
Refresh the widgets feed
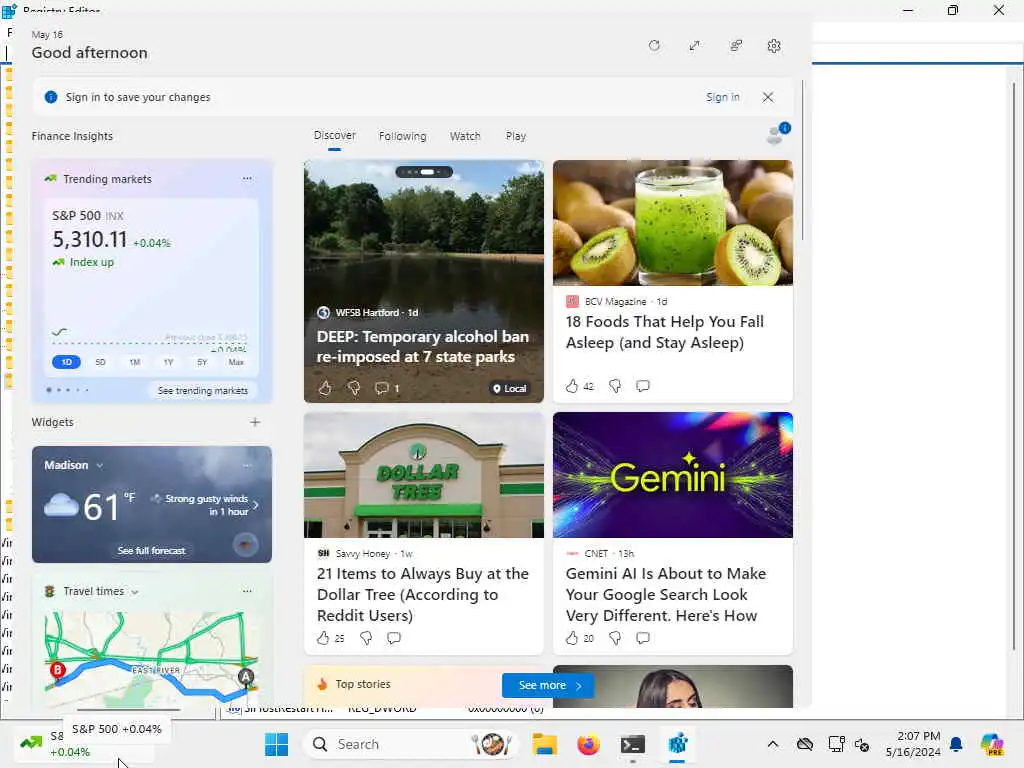(x=654, y=46)
